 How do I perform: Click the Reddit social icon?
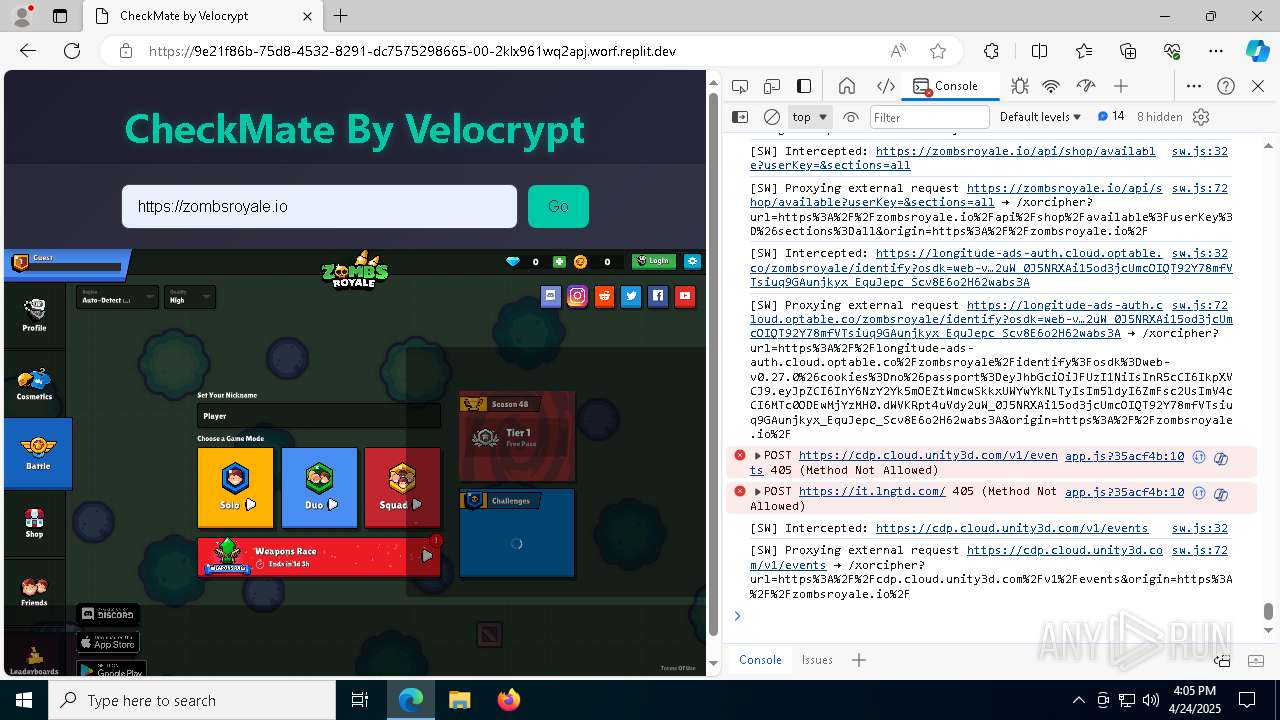tap(604, 296)
